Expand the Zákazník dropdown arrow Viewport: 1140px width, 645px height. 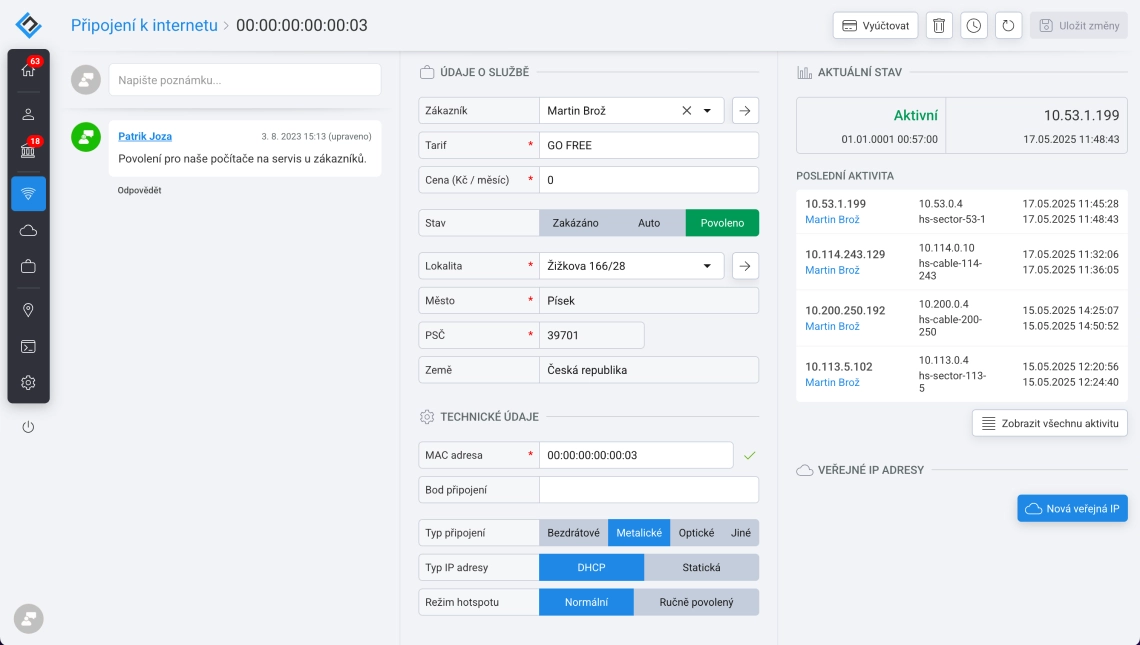point(708,111)
